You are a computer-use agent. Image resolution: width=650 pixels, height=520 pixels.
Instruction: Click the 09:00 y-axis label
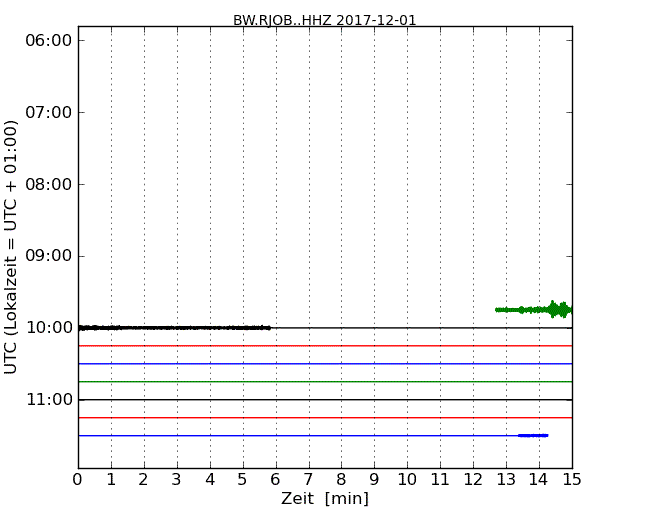point(49,256)
